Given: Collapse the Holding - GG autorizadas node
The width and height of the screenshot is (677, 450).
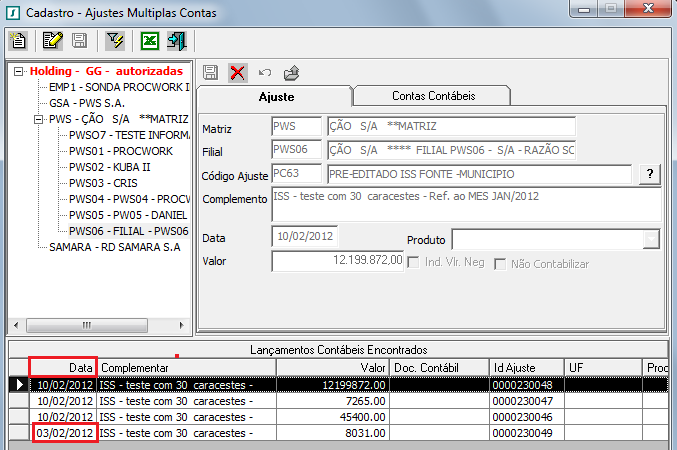Looking at the screenshot, I should (20, 72).
